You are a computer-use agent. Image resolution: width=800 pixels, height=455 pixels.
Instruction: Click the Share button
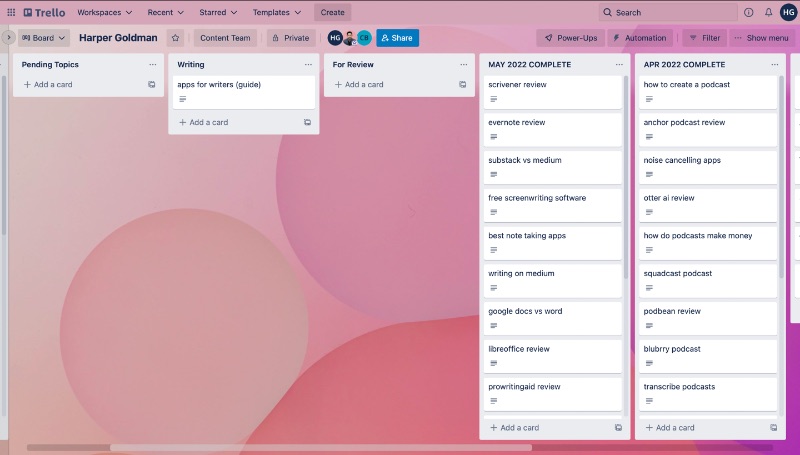(397, 38)
